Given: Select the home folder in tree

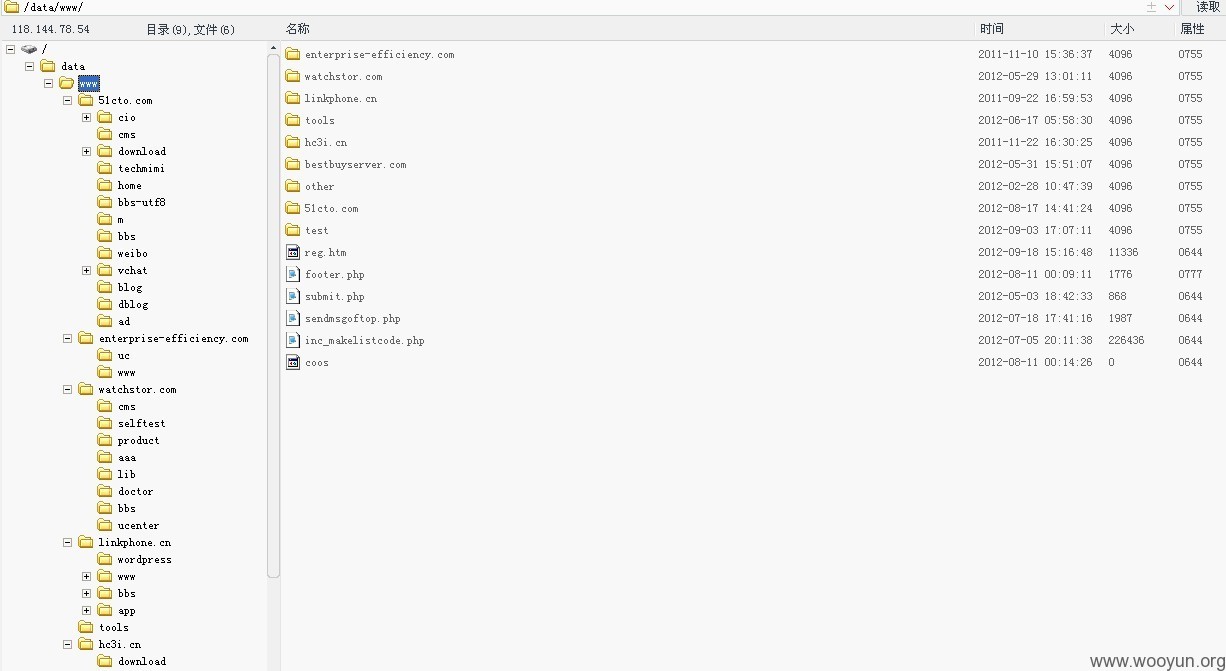Looking at the screenshot, I should [x=130, y=185].
